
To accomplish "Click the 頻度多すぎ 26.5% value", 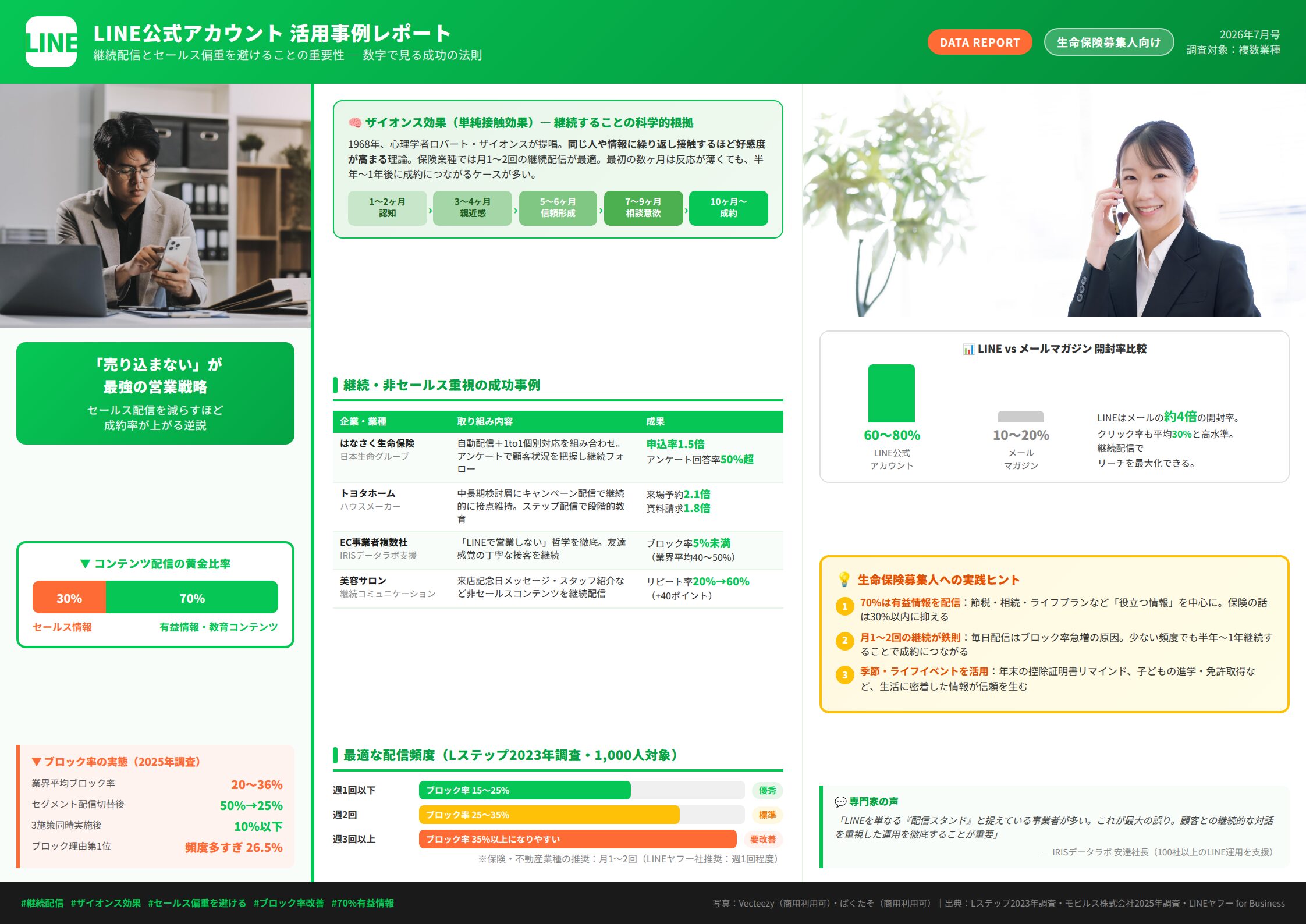I will point(234,847).
